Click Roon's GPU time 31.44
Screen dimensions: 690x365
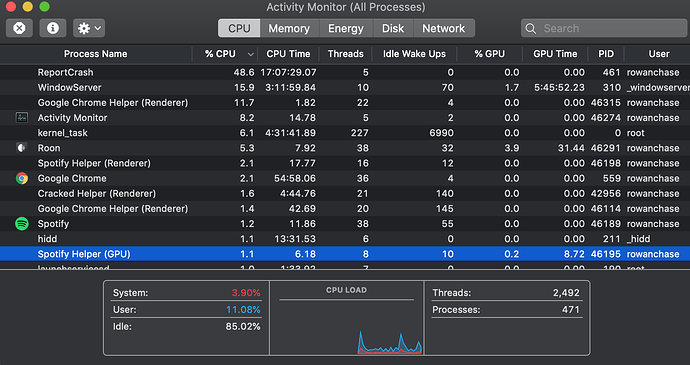click(x=571, y=148)
